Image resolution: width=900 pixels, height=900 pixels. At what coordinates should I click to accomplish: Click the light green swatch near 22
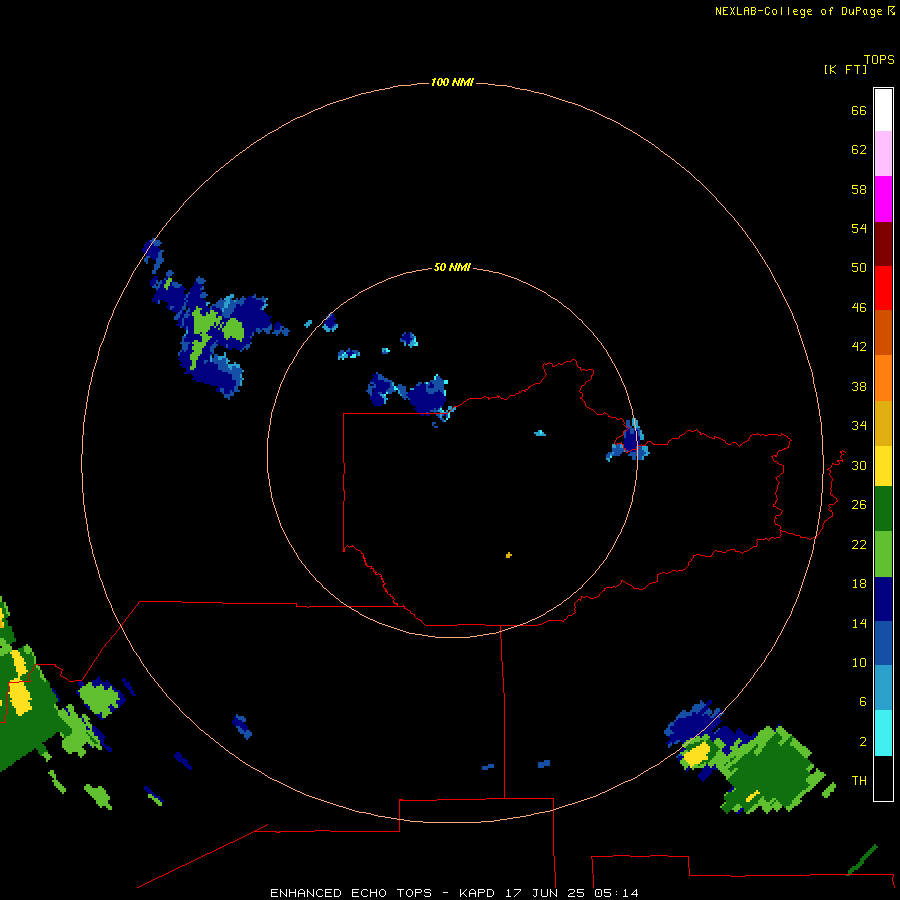click(883, 554)
